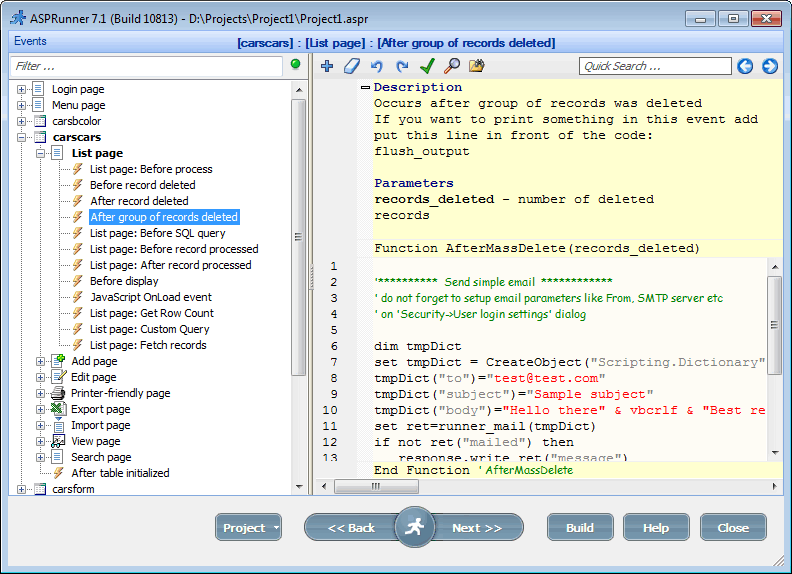Viewport: 792px width, 574px height.
Task: Click lightning icon beside After table initialized
Action: (x=59, y=473)
